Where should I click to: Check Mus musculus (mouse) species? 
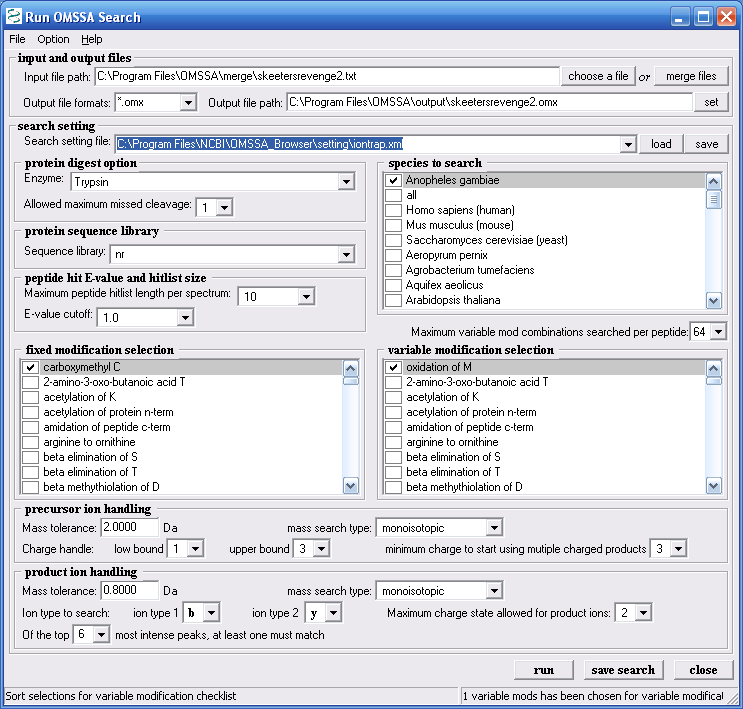tap(393, 225)
